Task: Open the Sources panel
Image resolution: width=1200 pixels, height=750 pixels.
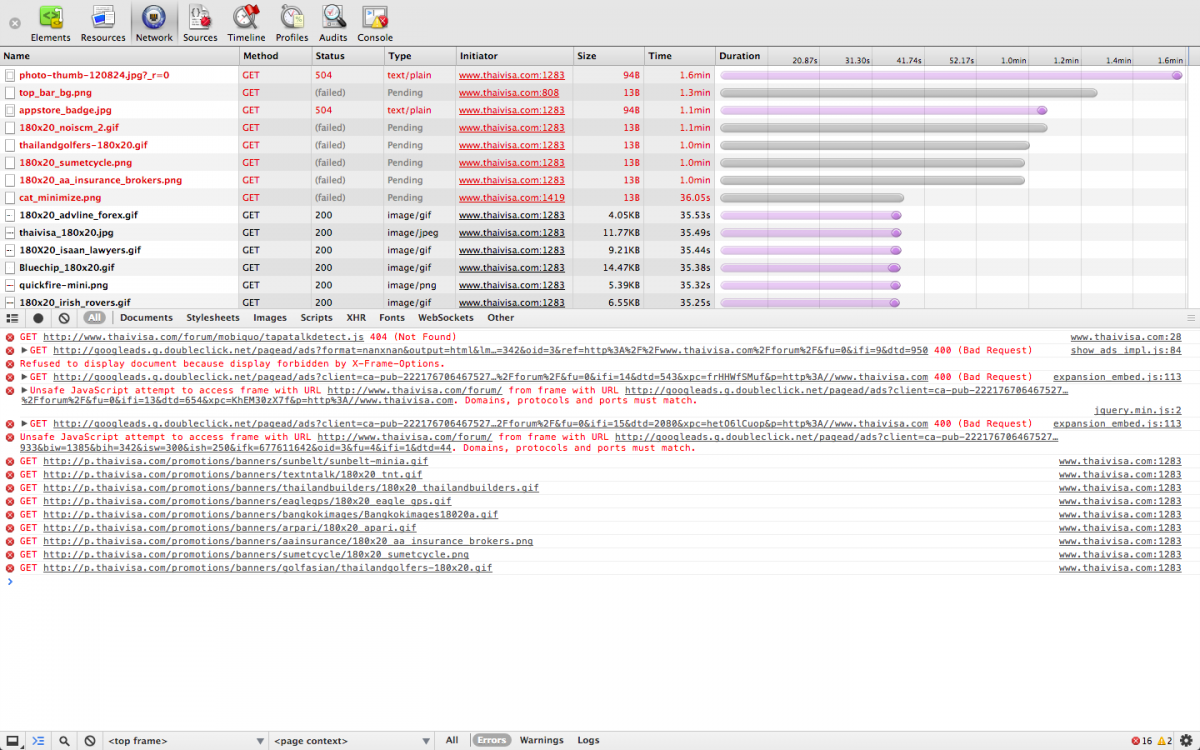Action: (x=200, y=23)
